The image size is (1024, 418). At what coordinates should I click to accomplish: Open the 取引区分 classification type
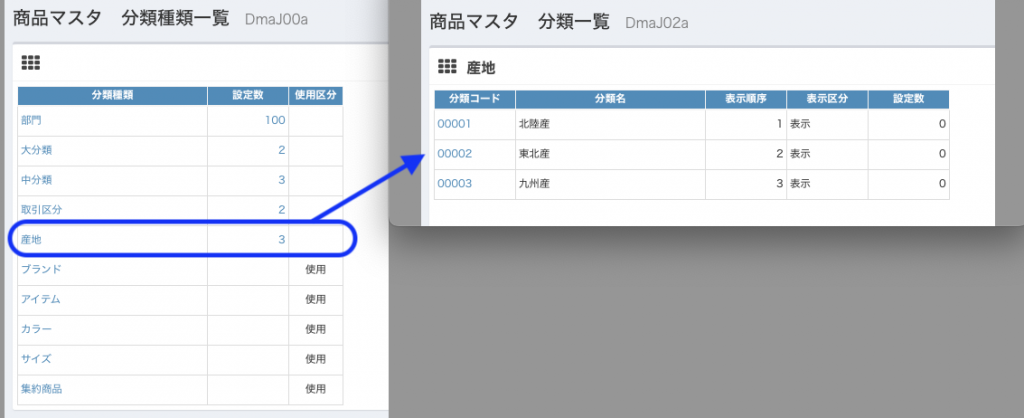coord(41,209)
